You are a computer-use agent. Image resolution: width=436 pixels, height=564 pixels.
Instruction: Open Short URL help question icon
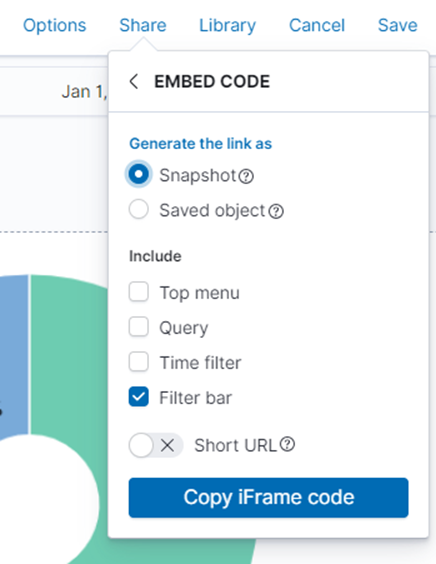coord(287,444)
